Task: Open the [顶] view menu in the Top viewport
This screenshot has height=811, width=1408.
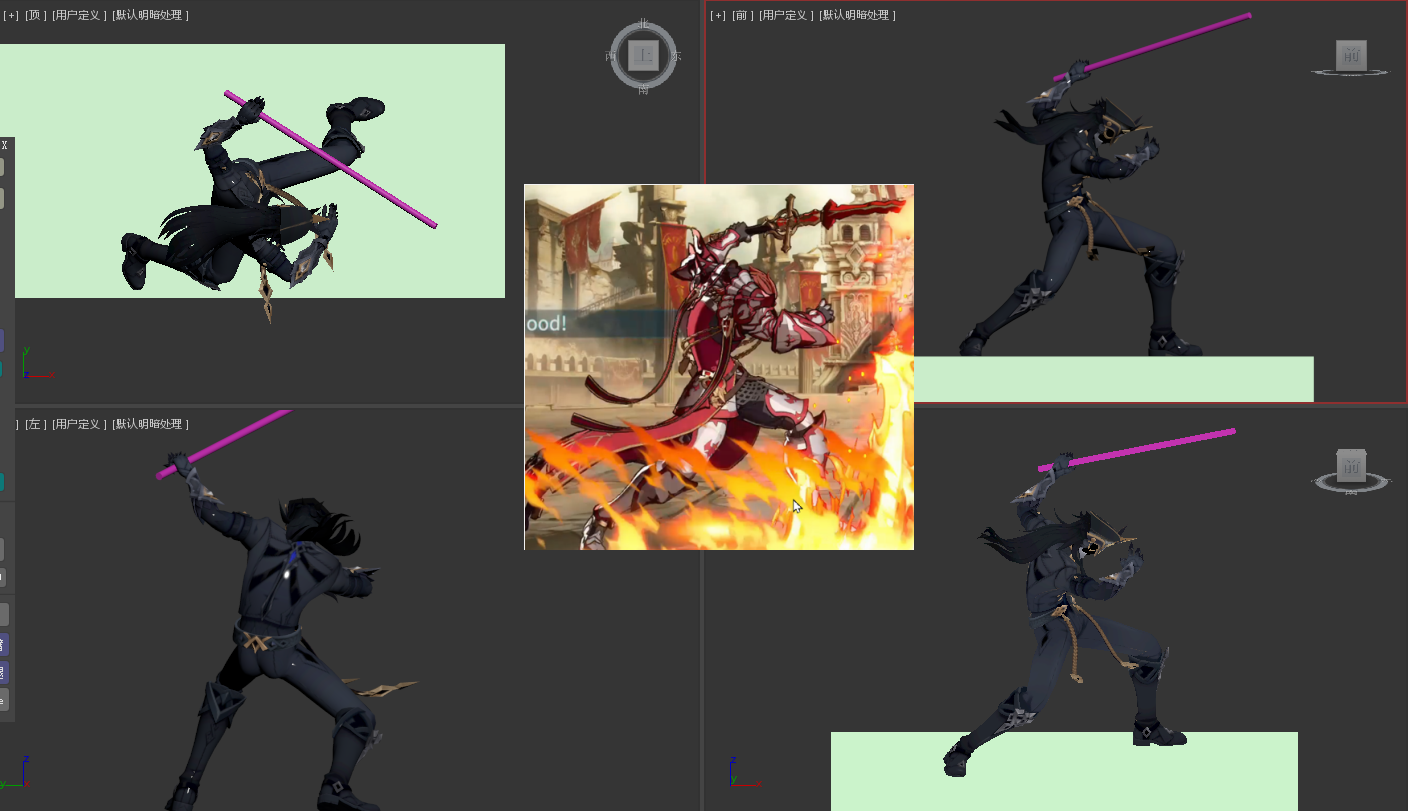Action: 36,15
